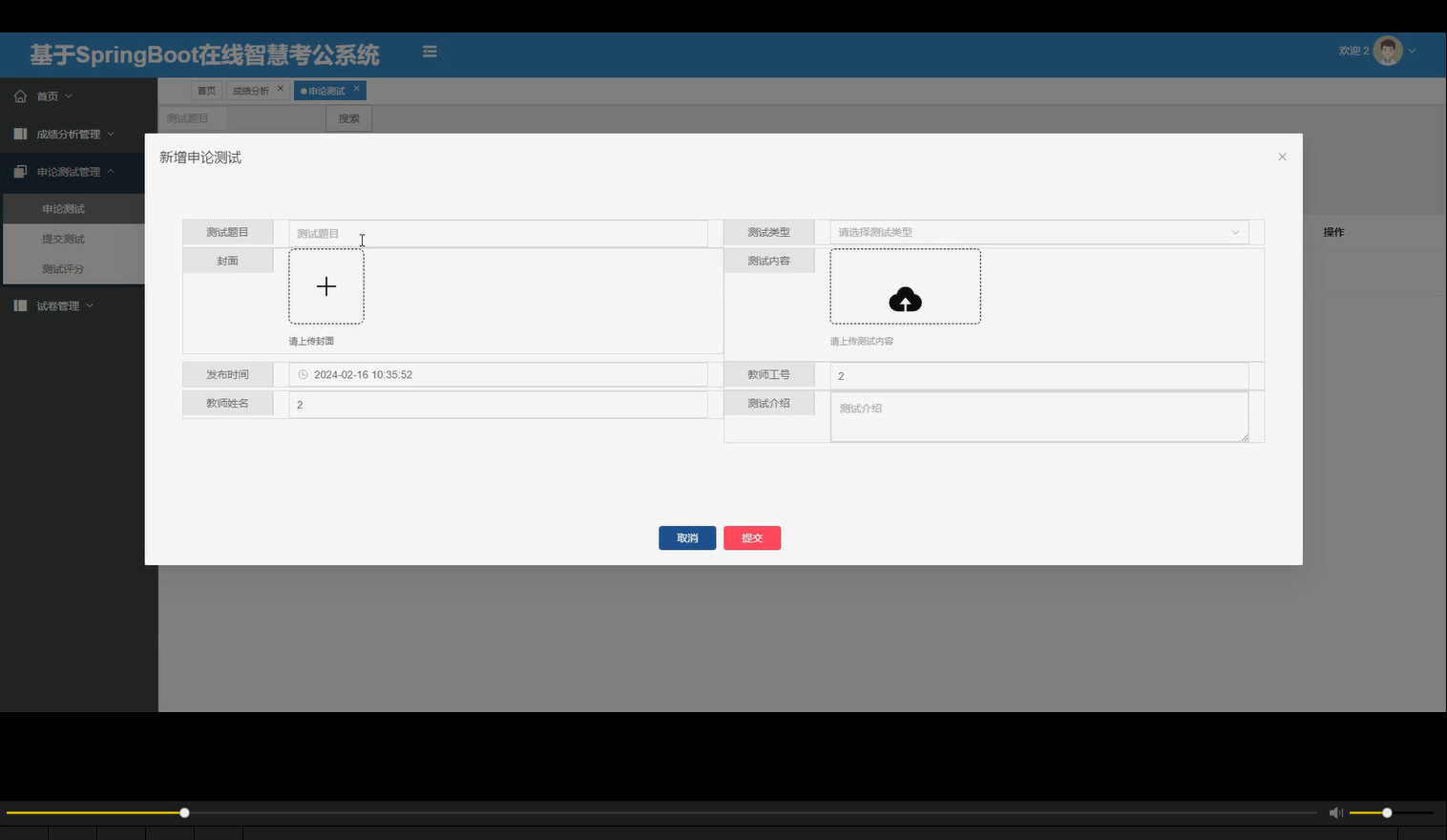Click the 试卷管理 sidebar icon

point(20,305)
